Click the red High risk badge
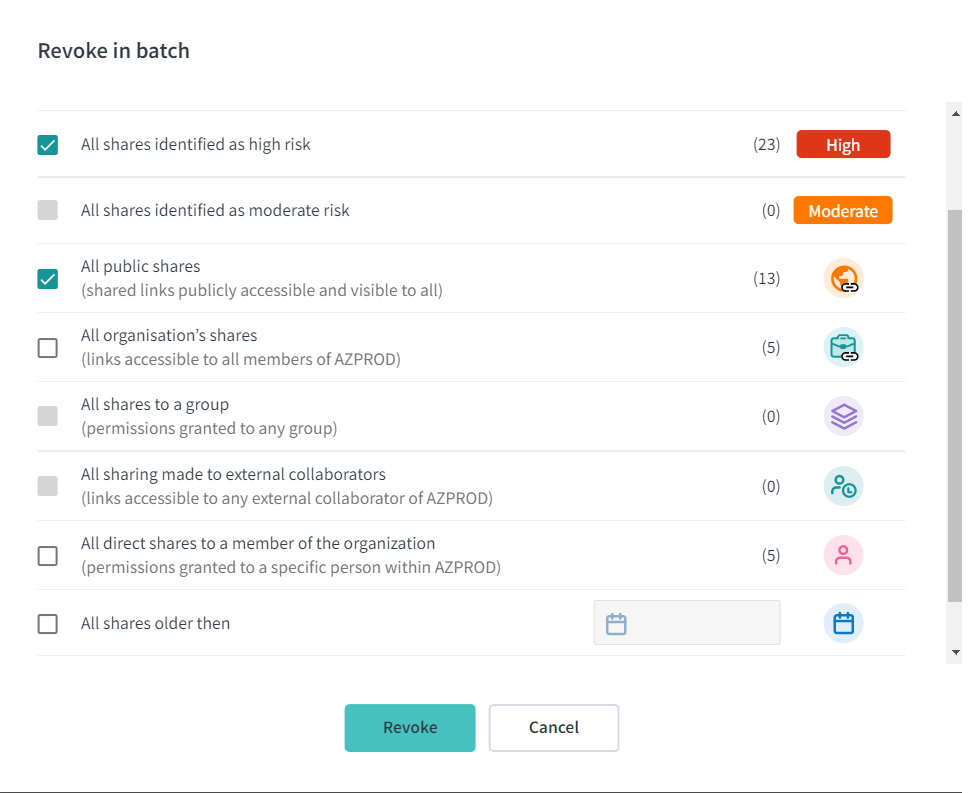This screenshot has height=793, width=968. click(x=843, y=144)
